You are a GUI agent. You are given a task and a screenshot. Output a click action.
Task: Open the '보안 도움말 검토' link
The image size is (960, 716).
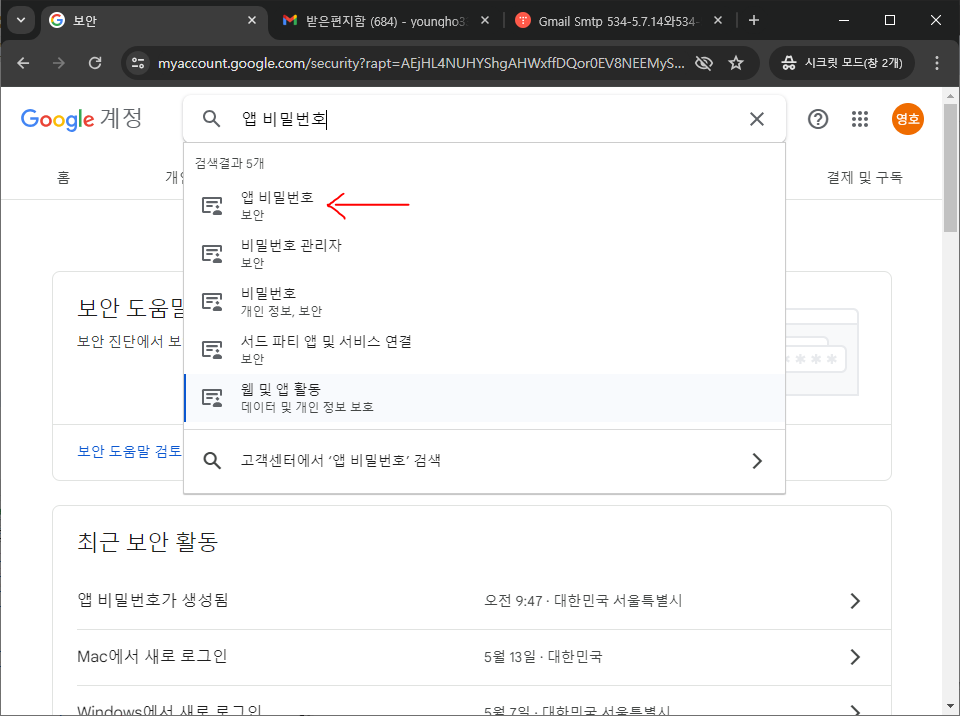pos(129,451)
